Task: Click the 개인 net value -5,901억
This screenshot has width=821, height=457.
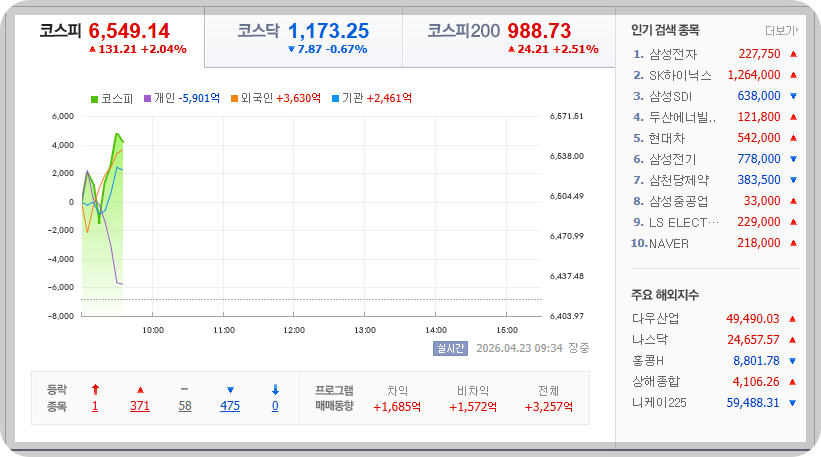Action: [x=199, y=98]
